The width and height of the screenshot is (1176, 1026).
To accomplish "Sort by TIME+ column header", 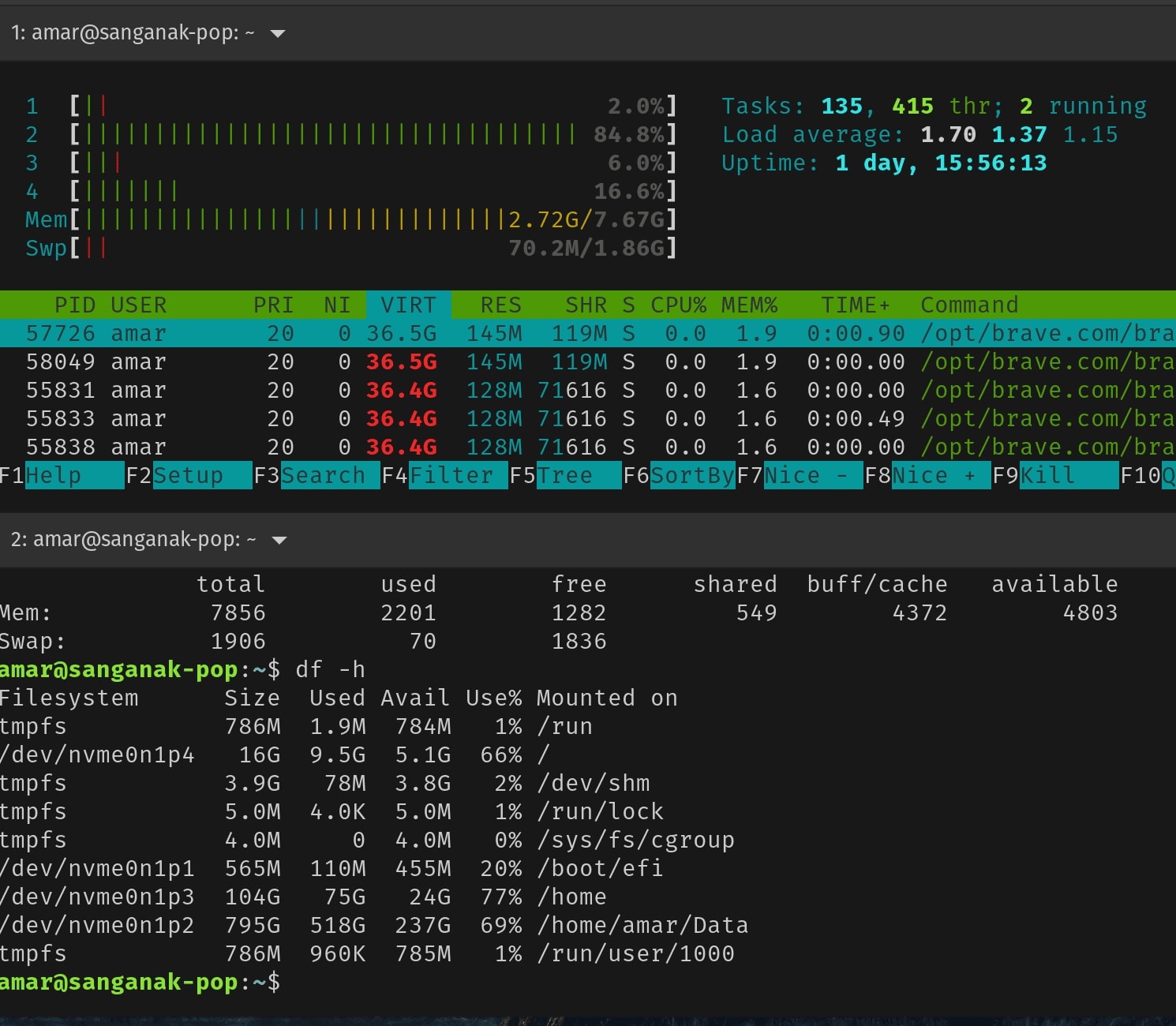I will point(856,305).
